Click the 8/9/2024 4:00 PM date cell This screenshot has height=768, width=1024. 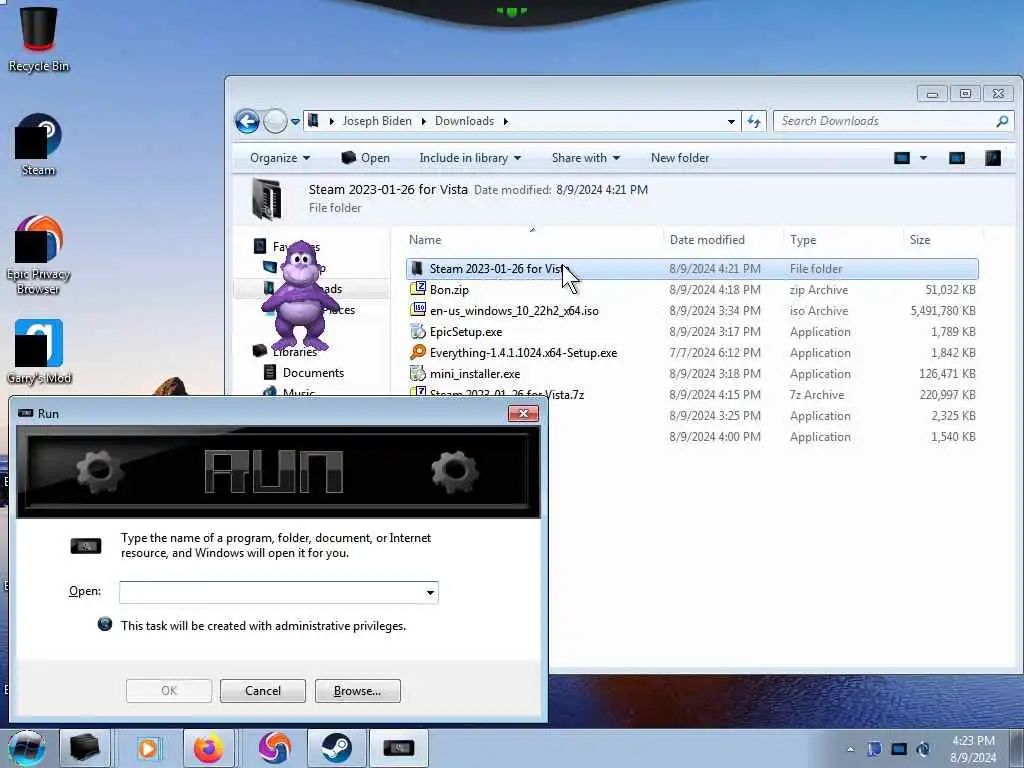point(714,437)
